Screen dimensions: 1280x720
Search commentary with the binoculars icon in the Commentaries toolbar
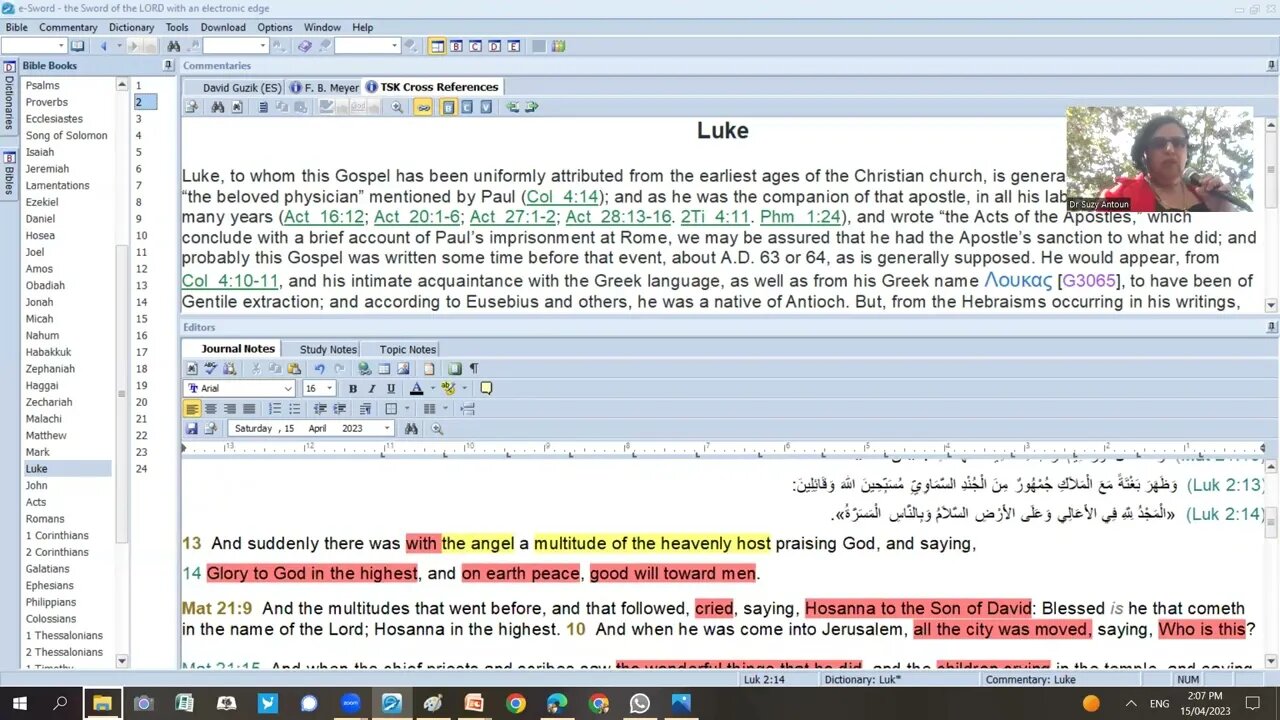point(217,107)
